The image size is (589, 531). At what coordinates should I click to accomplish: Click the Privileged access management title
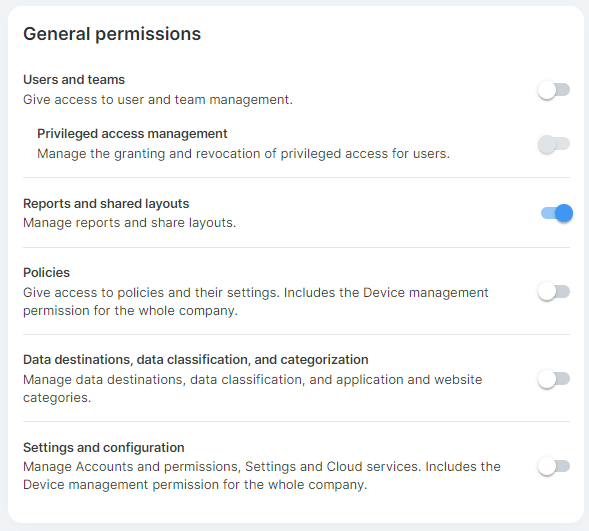point(132,134)
